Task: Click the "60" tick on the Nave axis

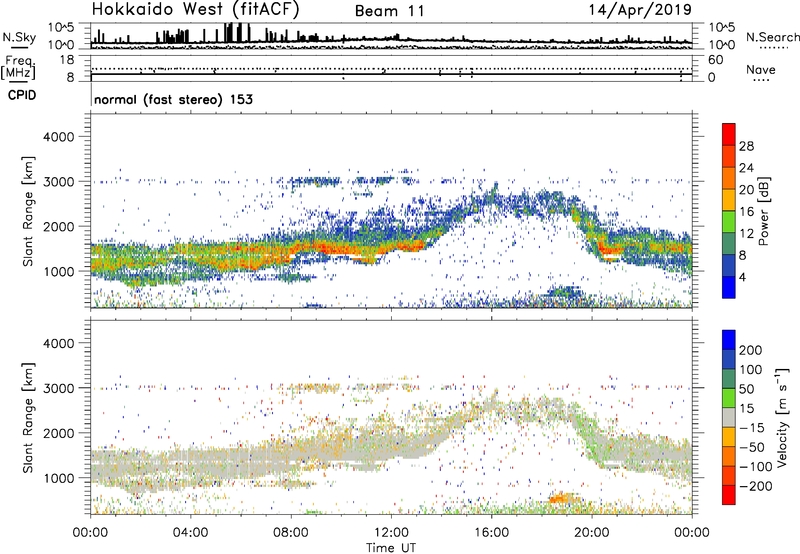Action: coord(716,60)
